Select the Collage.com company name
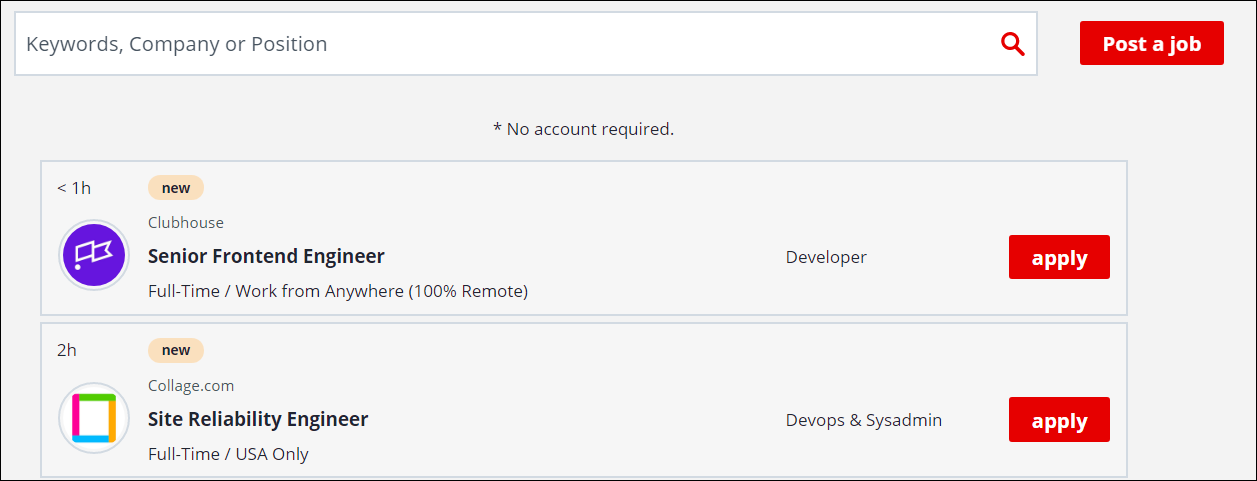 [x=191, y=385]
